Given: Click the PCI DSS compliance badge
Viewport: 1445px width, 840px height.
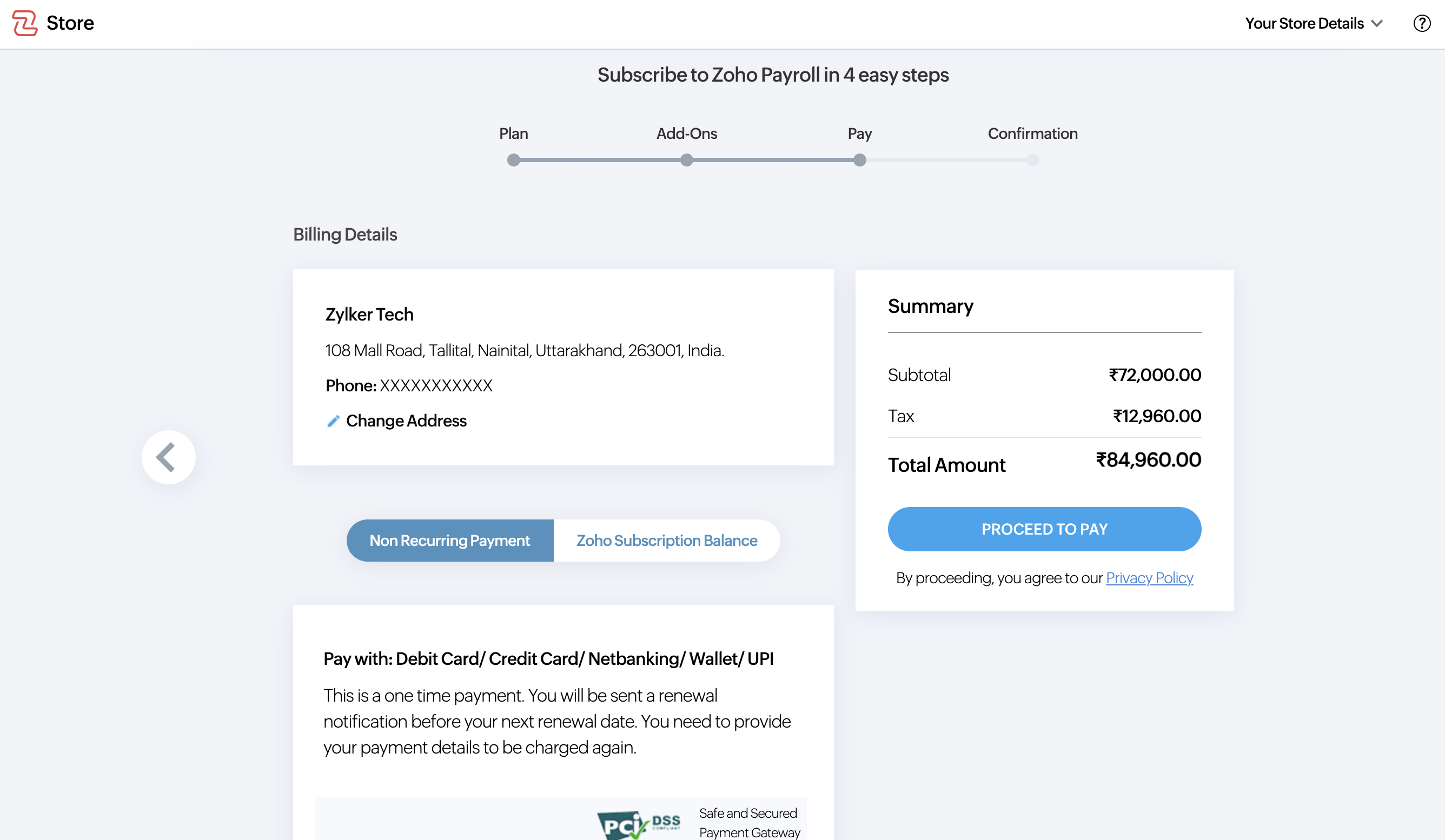Looking at the screenshot, I should 638,824.
